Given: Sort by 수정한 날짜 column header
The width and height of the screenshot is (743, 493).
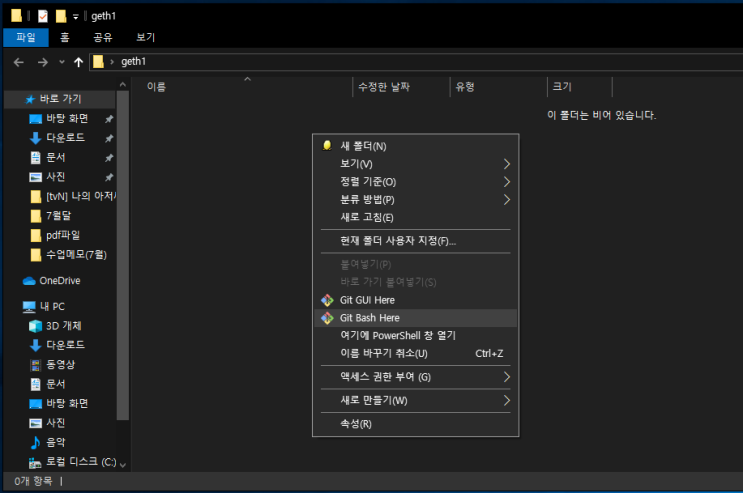Looking at the screenshot, I should tap(383, 87).
